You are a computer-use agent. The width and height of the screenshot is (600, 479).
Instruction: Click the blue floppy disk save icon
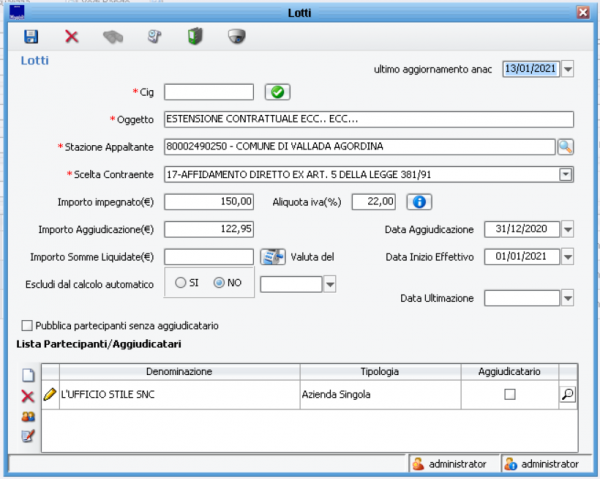(x=31, y=37)
